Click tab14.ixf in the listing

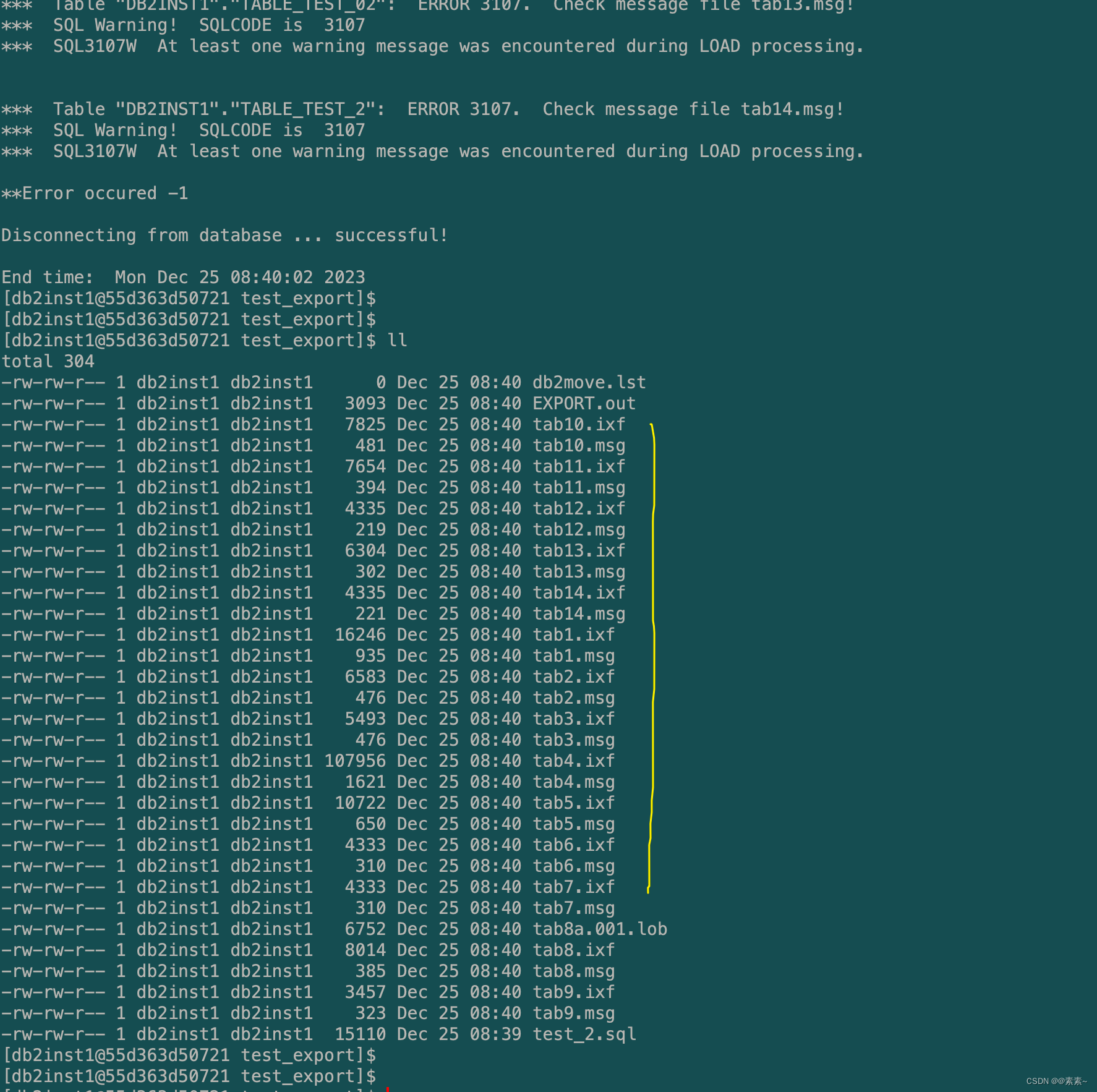coord(579,593)
